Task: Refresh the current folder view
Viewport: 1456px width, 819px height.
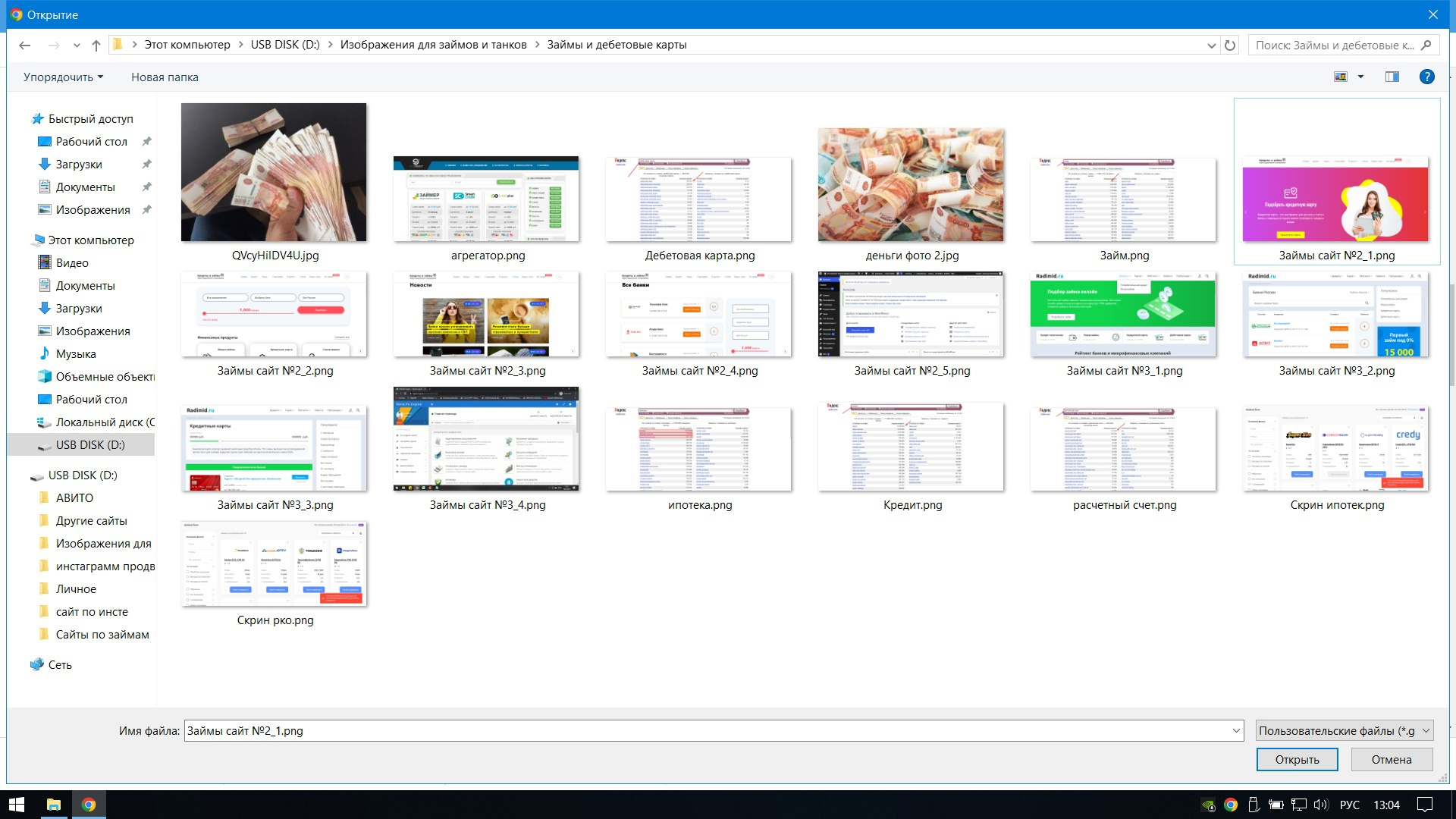Action: (1230, 45)
